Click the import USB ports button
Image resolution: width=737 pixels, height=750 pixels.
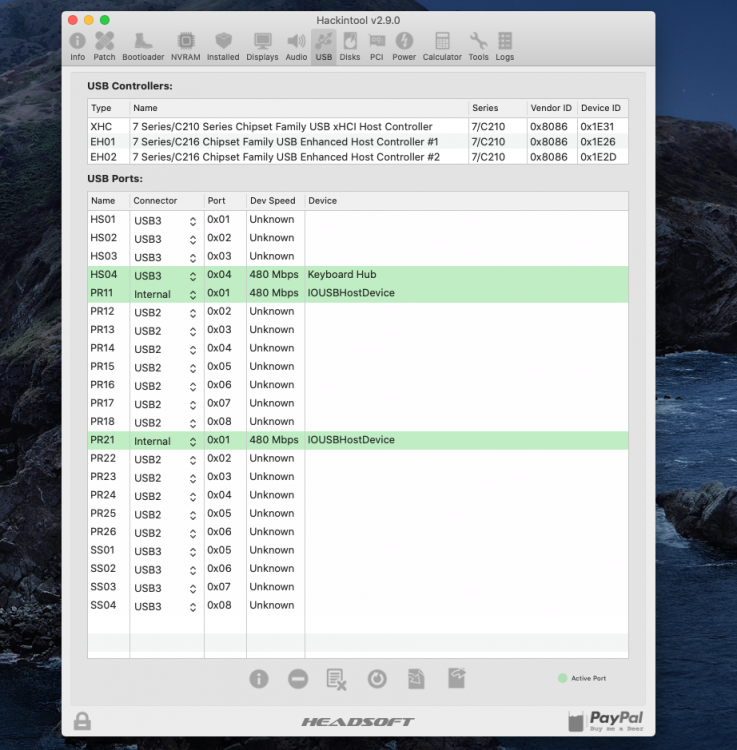click(416, 679)
